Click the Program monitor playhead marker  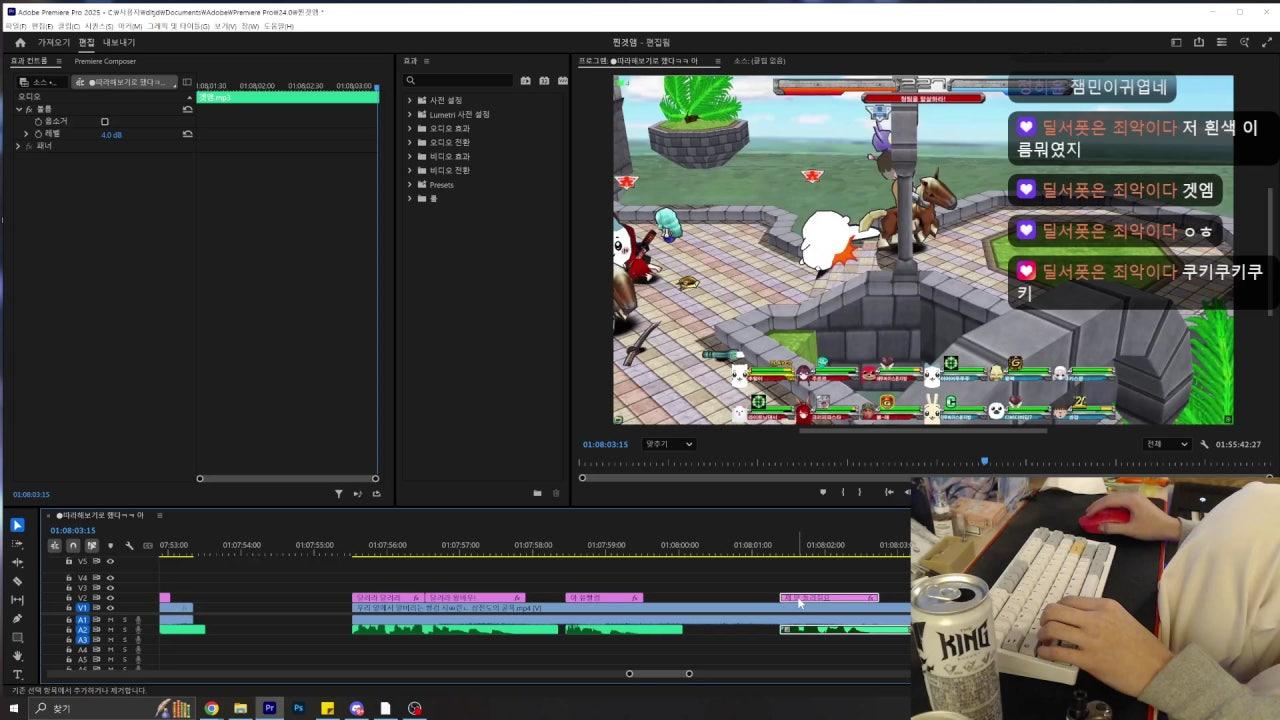coord(984,461)
